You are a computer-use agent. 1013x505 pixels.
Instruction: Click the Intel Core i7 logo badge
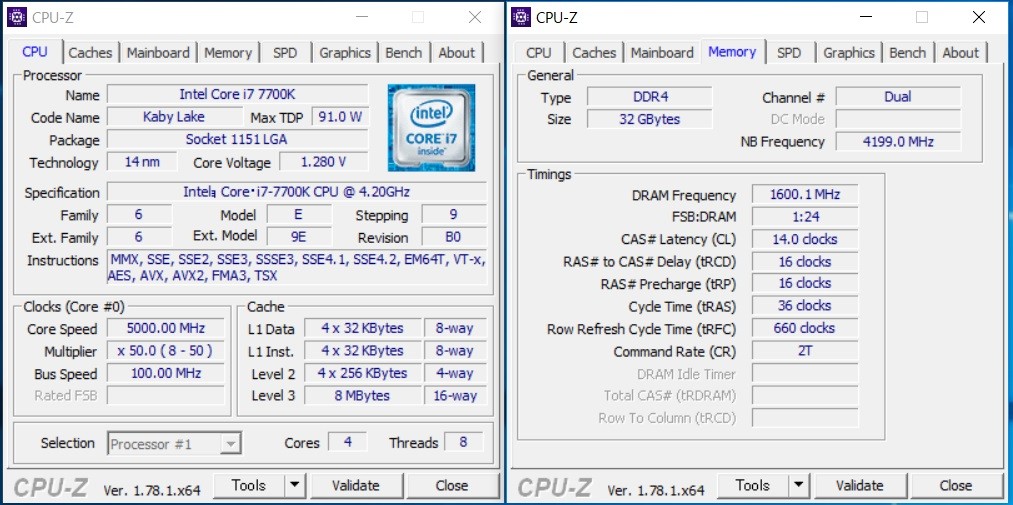coord(432,128)
